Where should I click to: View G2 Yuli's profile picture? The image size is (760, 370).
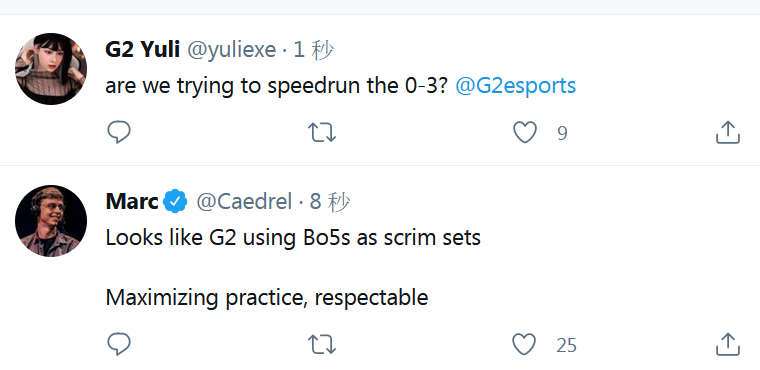click(51, 69)
